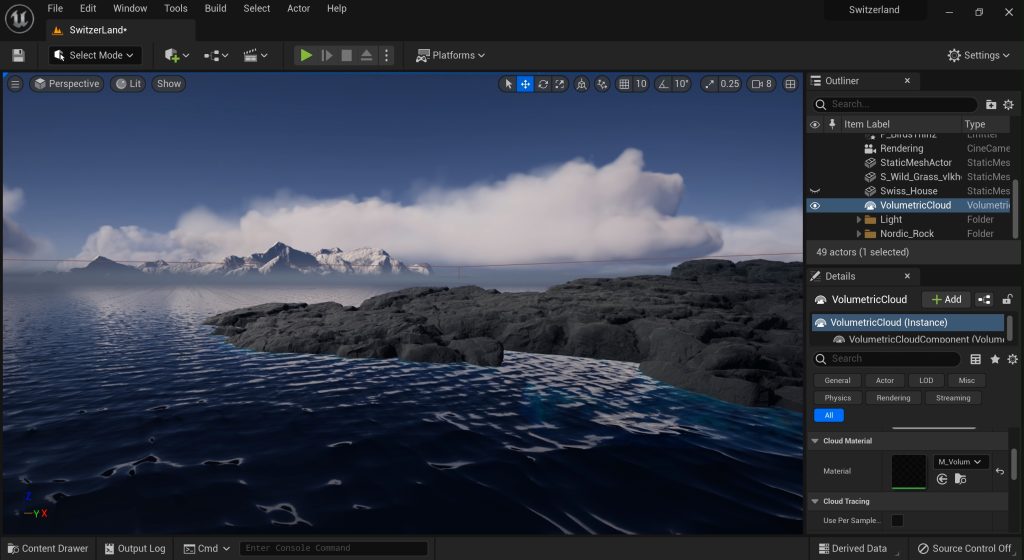This screenshot has height=560, width=1024.
Task: Change rotation snap value 10°
Action: 681,84
